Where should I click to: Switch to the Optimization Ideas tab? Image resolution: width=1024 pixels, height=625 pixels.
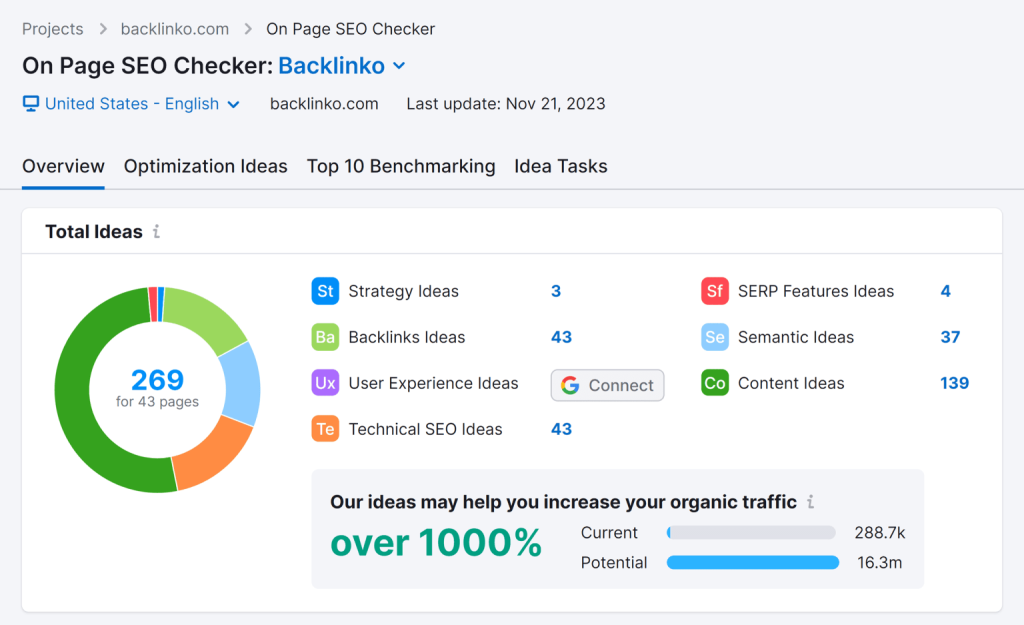pos(205,167)
